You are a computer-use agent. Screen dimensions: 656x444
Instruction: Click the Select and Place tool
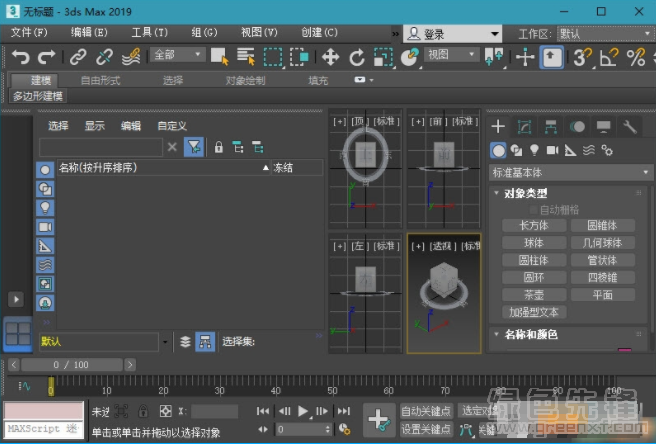[410, 56]
